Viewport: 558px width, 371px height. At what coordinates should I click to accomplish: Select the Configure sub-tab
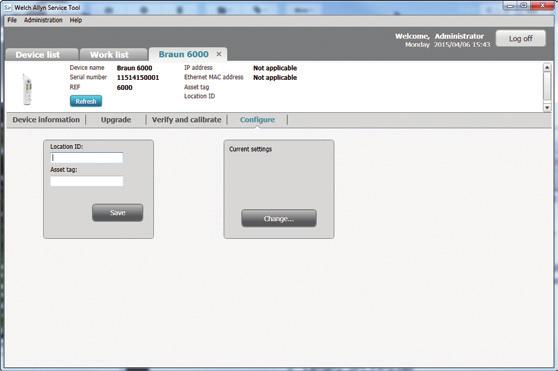tap(257, 120)
